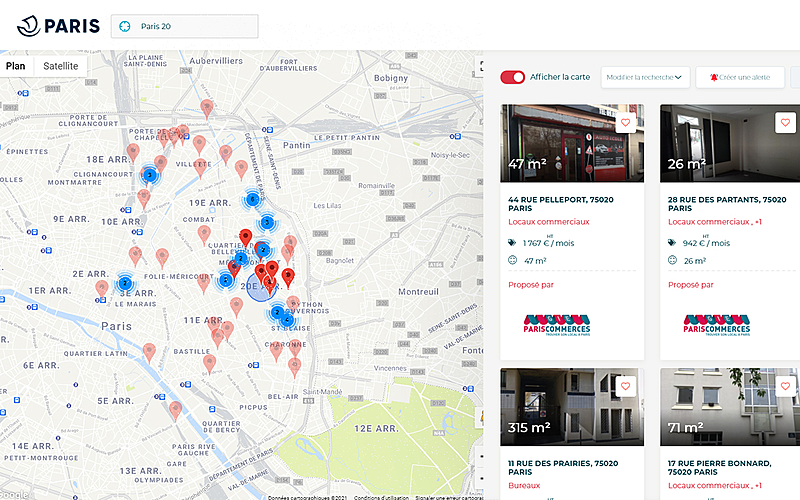
Task: Click Paris Commerces logo under Partants listing
Action: click(x=717, y=325)
